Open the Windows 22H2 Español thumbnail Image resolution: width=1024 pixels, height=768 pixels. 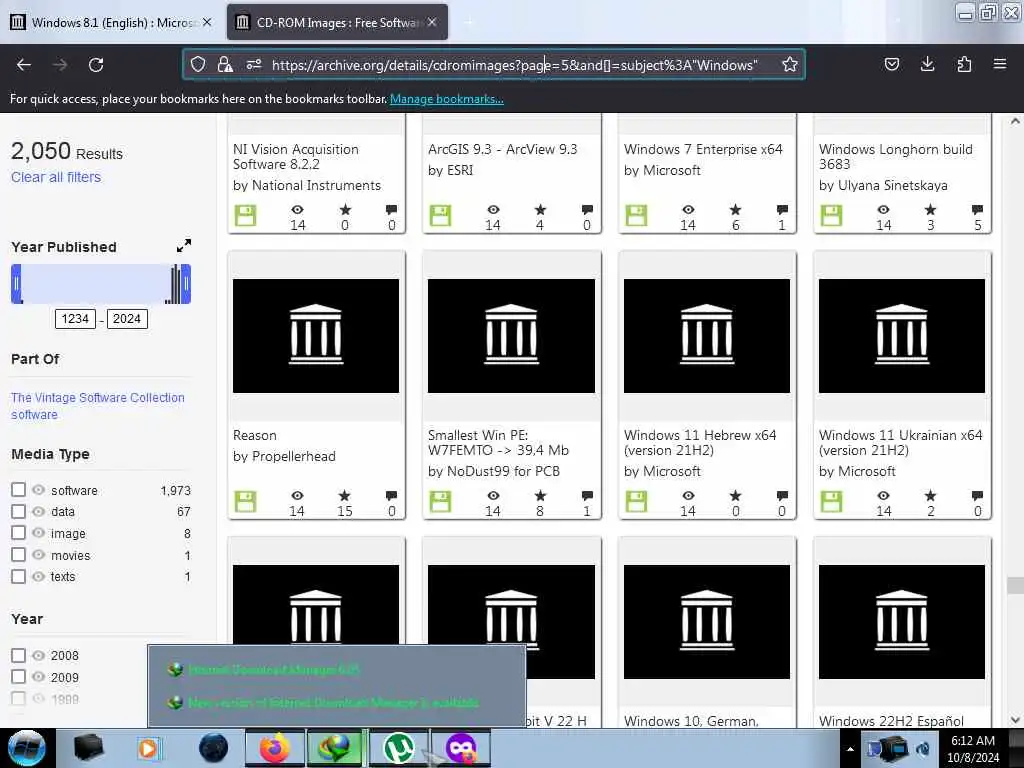tap(902, 622)
